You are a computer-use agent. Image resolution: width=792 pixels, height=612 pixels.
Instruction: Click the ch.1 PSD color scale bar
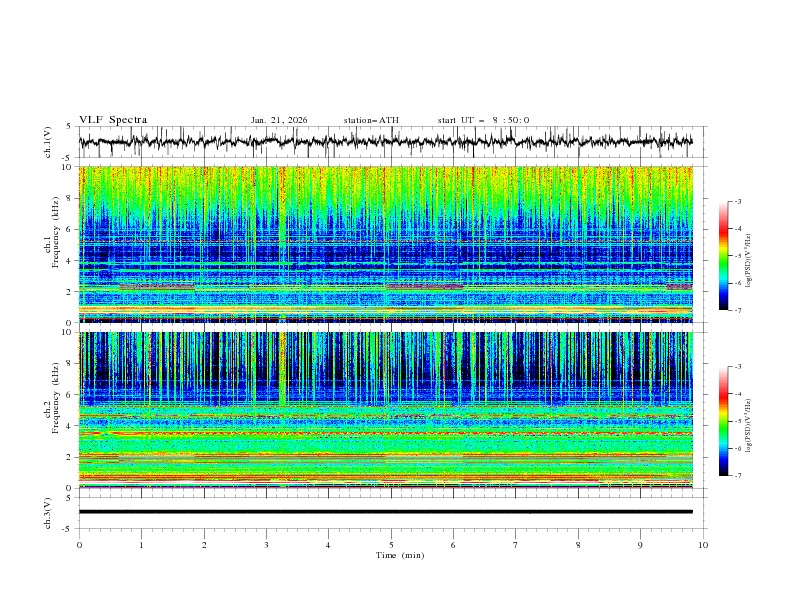724,256
